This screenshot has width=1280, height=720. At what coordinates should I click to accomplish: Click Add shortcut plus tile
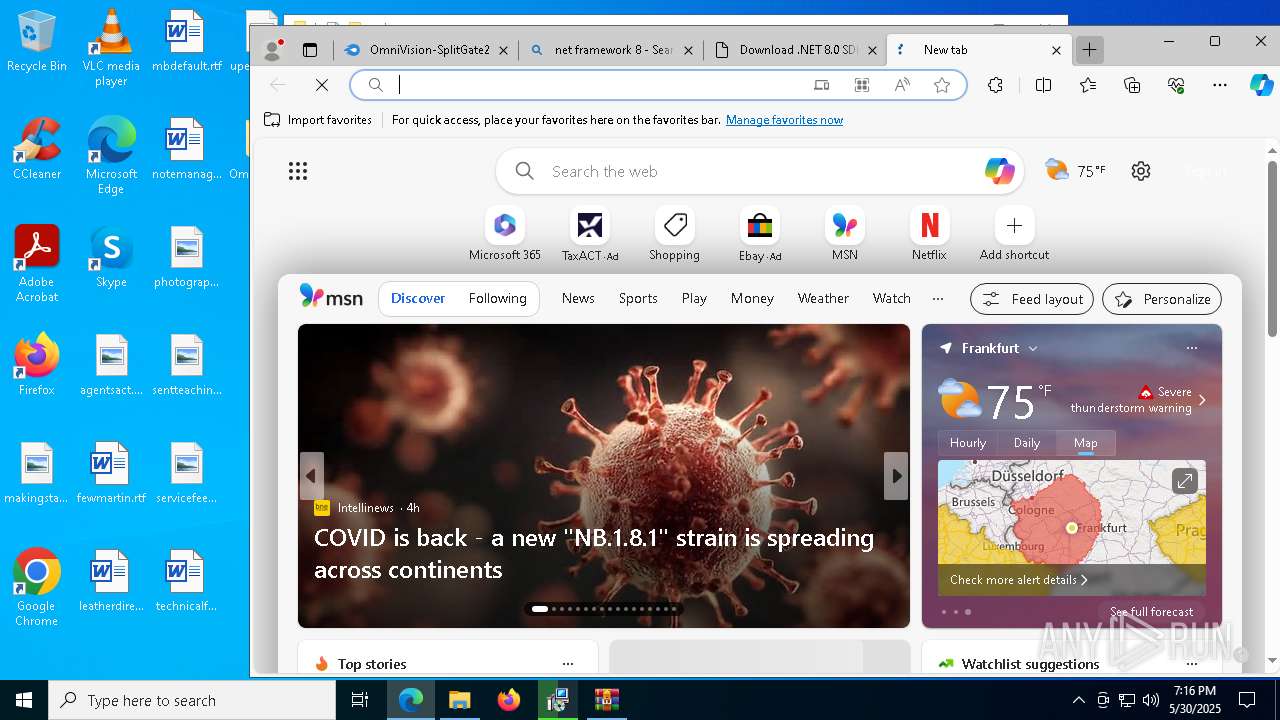[1014, 235]
